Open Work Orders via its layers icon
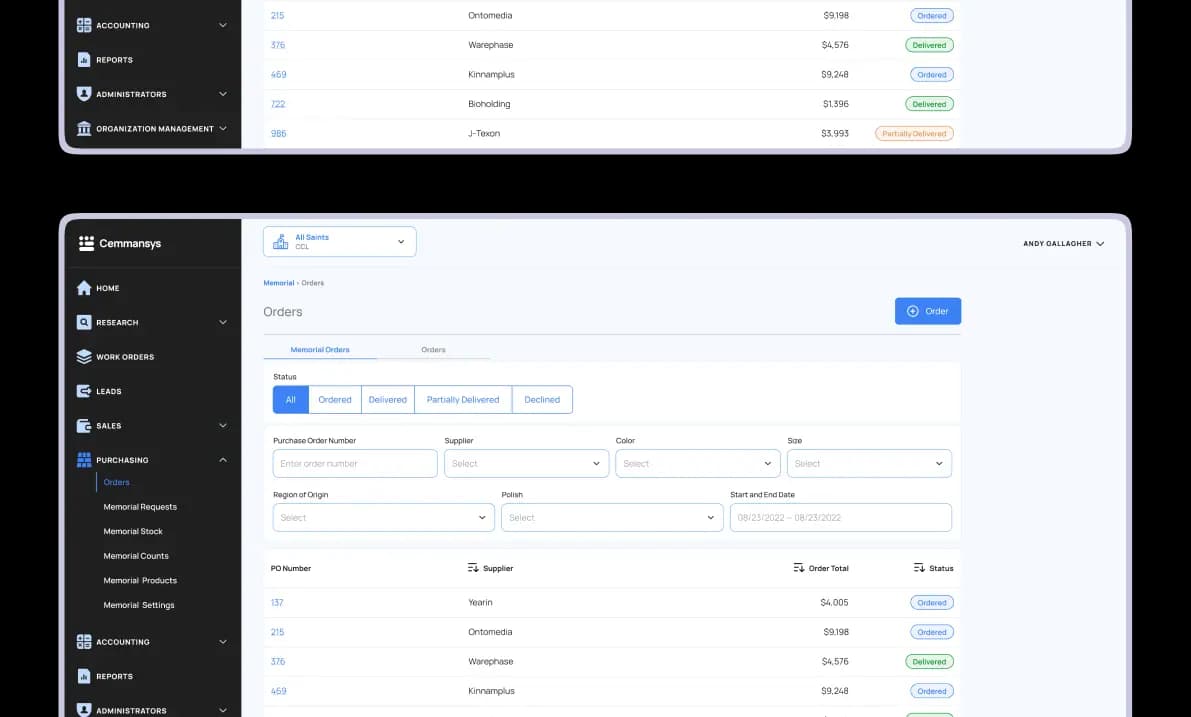Screen dimensions: 1191x717 [84, 357]
